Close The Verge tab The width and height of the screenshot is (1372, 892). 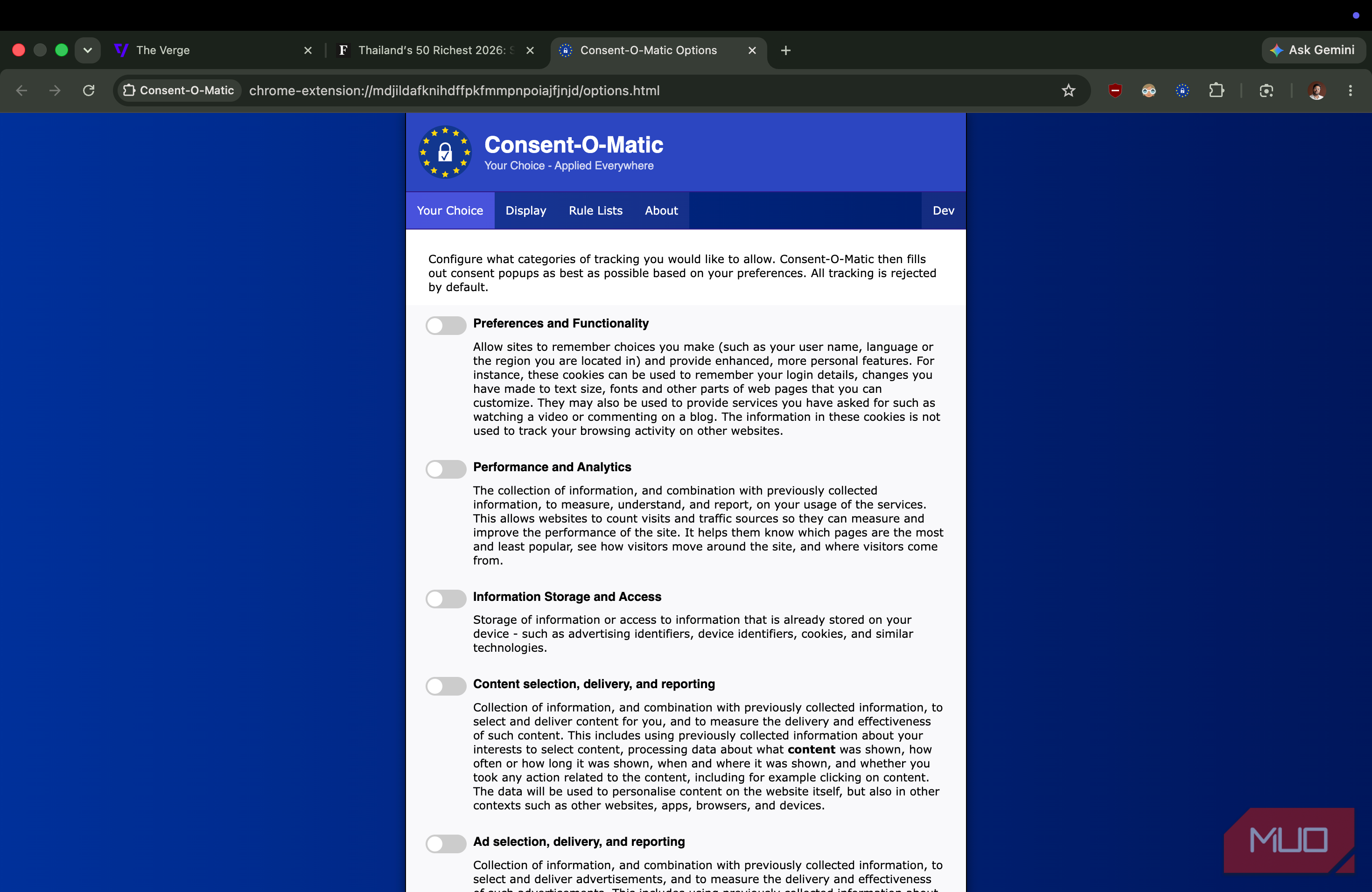coord(308,50)
